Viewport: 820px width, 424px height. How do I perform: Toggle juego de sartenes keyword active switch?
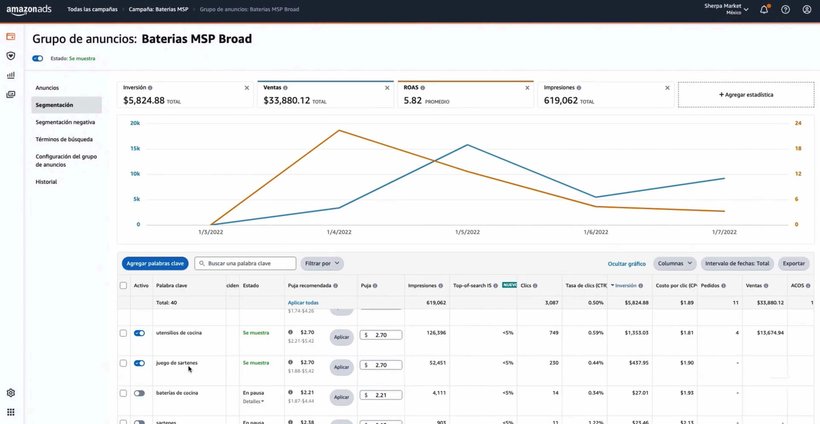click(139, 363)
